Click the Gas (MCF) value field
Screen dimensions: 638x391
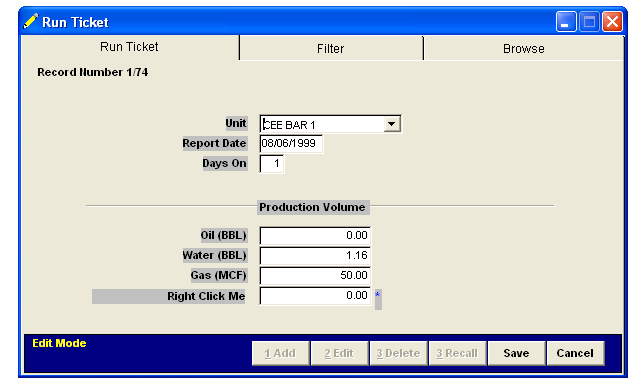click(x=315, y=275)
